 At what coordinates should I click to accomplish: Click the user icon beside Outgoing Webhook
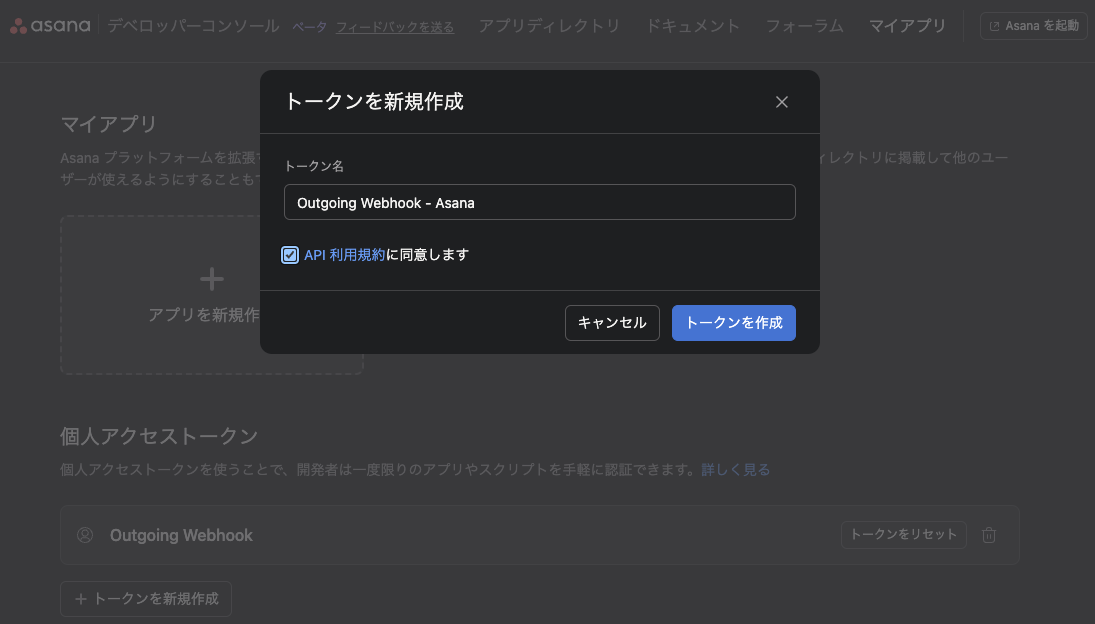pos(85,535)
